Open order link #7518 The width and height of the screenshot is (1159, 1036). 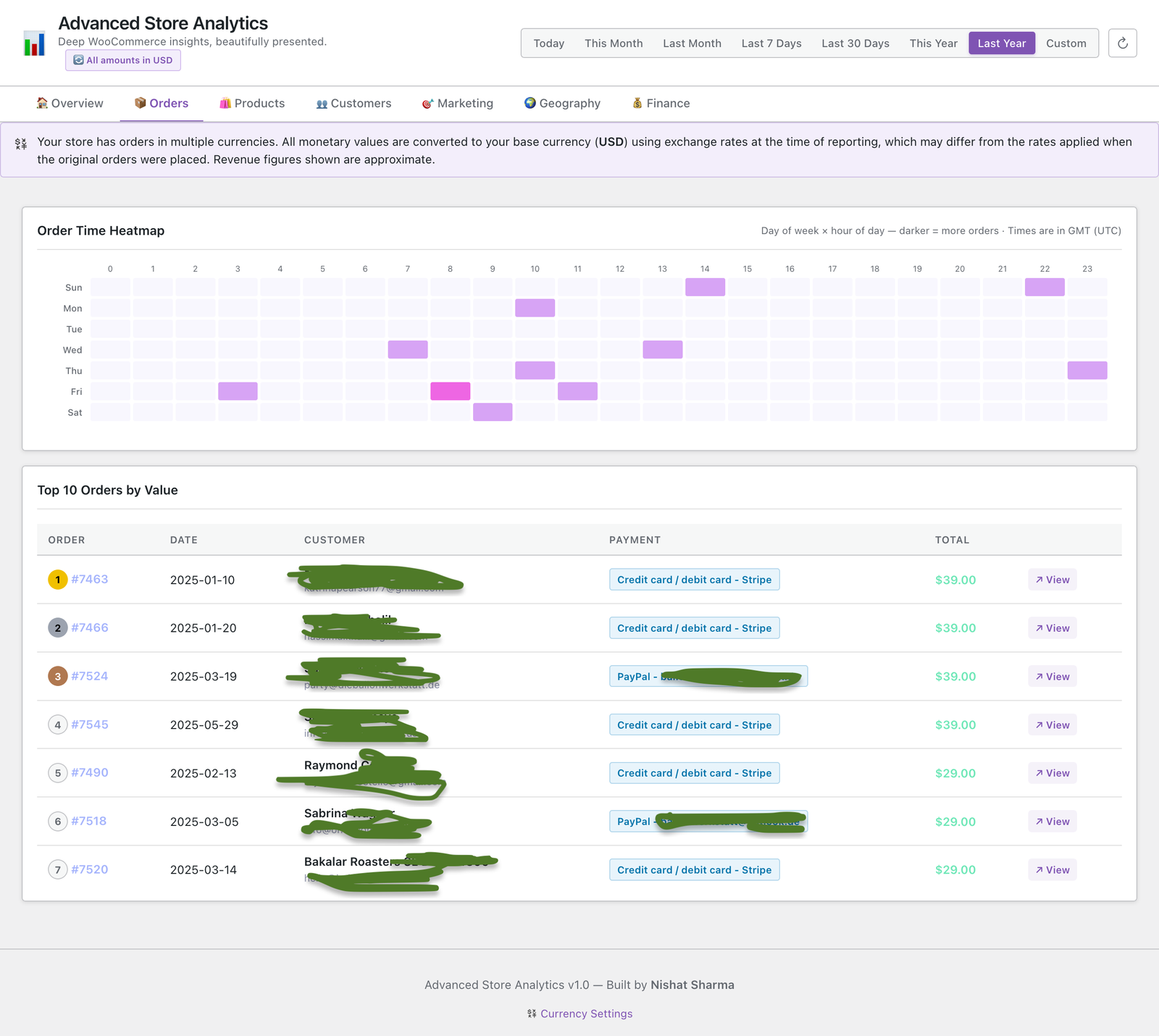(x=89, y=821)
